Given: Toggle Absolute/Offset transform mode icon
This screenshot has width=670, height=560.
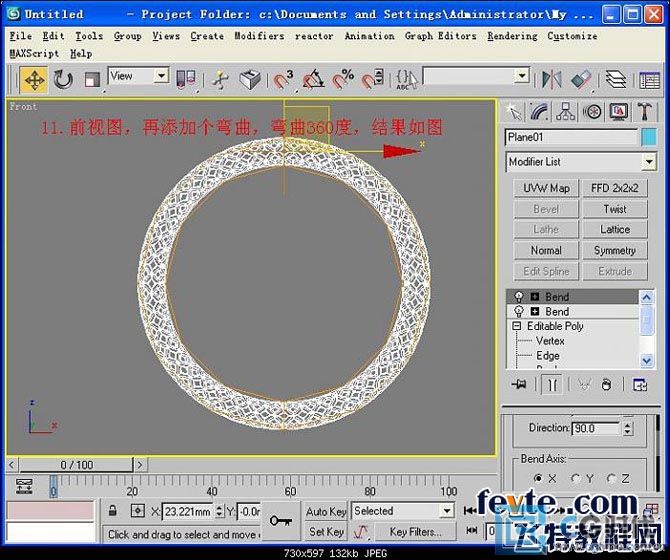Looking at the screenshot, I should pyautogui.click(x=138, y=510).
